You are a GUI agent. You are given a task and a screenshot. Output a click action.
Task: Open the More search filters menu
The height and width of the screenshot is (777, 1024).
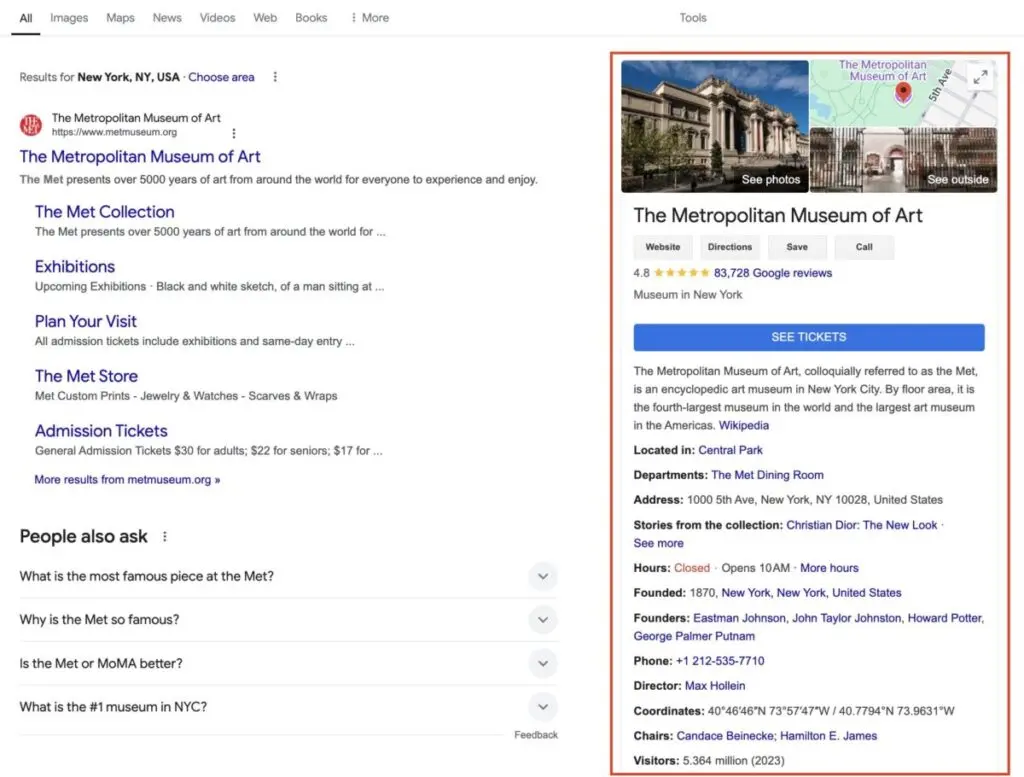[x=369, y=18]
